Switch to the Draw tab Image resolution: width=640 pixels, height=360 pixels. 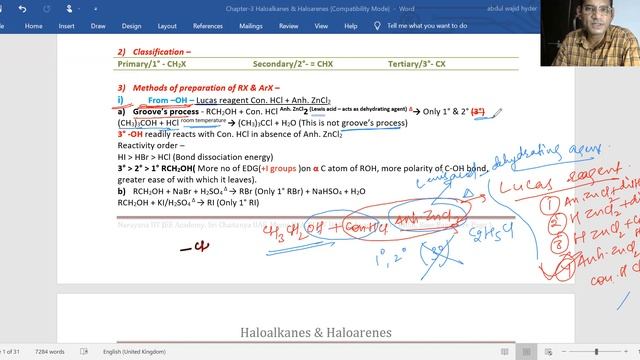[x=98, y=26]
